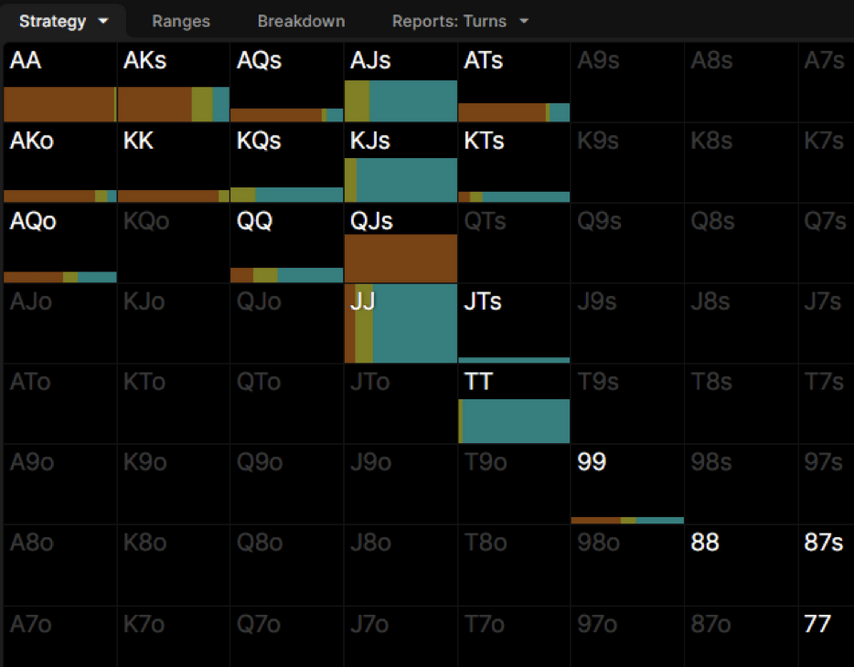Screen dimensions: 854x667
Task: Click the brown bar in QJs cell
Action: [400, 258]
